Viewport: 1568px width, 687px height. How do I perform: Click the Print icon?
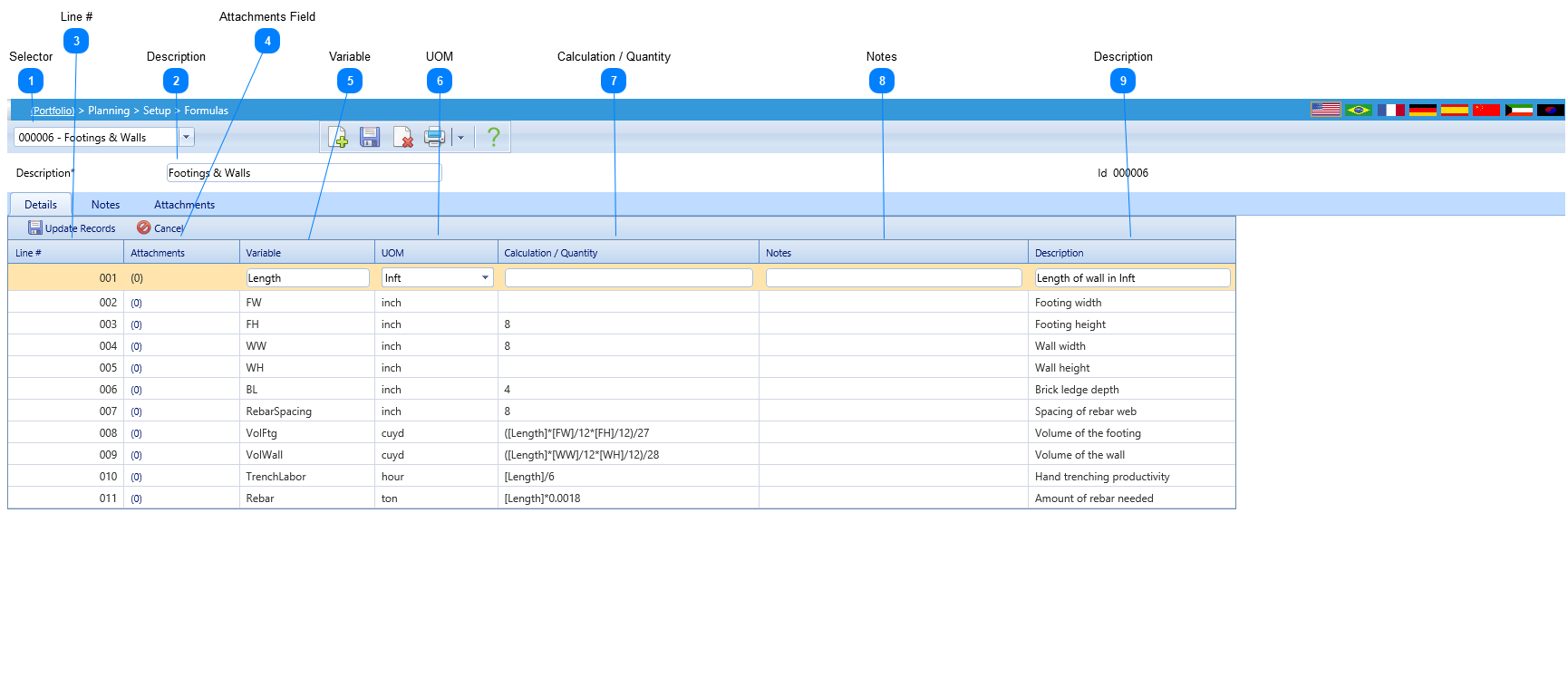[435, 138]
